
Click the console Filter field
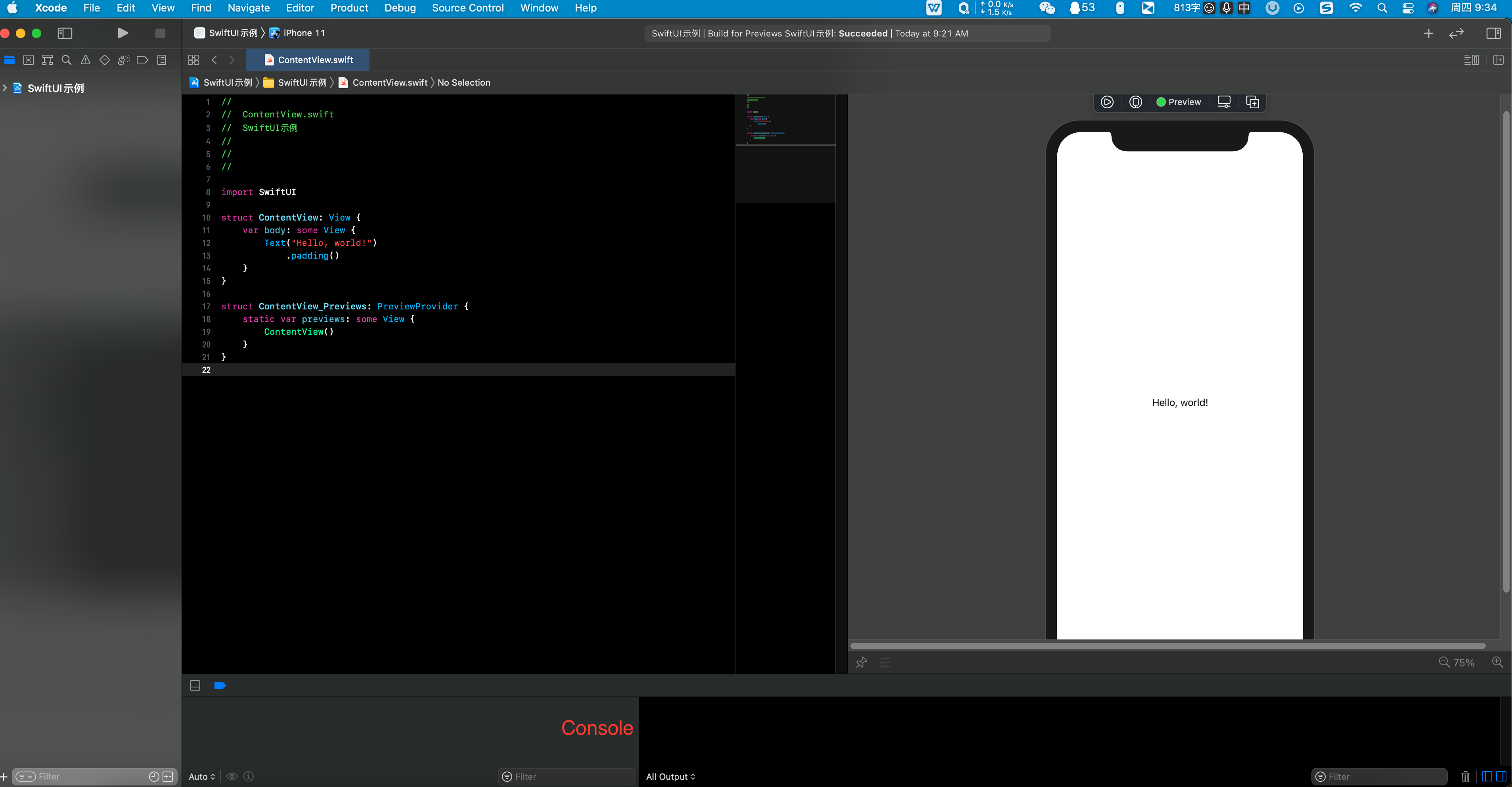[1379, 776]
